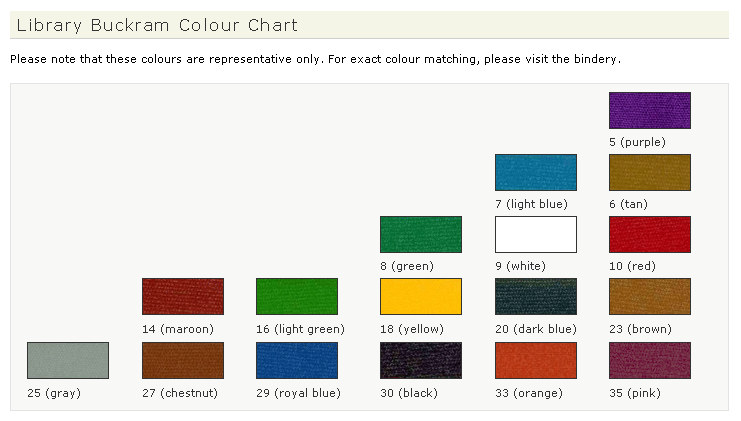
Task: Choose the tan buckram swatch
Action: point(649,173)
